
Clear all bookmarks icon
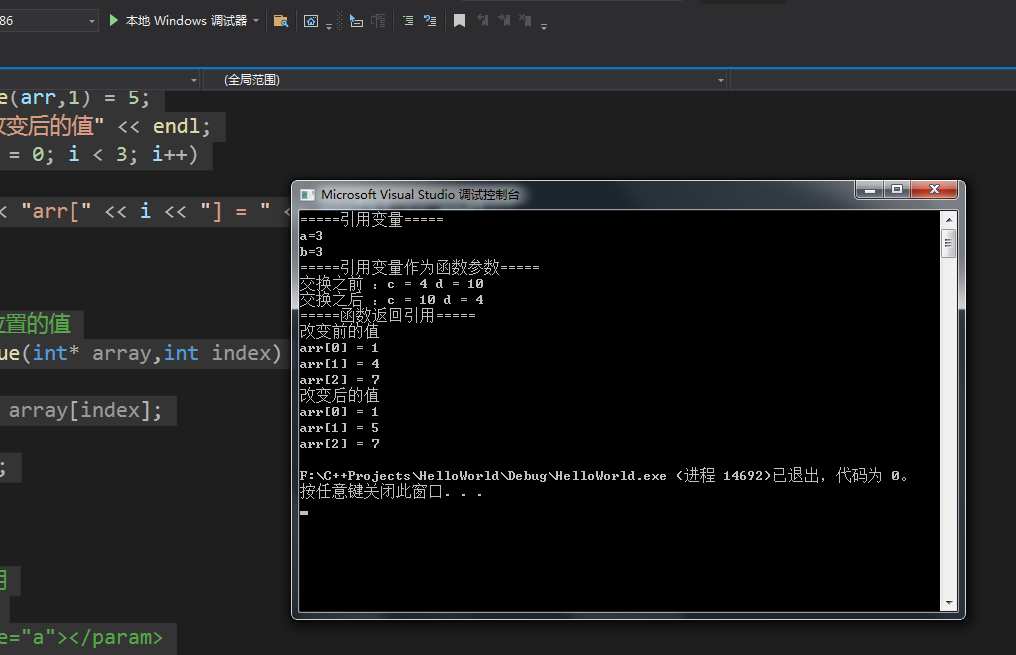tap(525, 21)
